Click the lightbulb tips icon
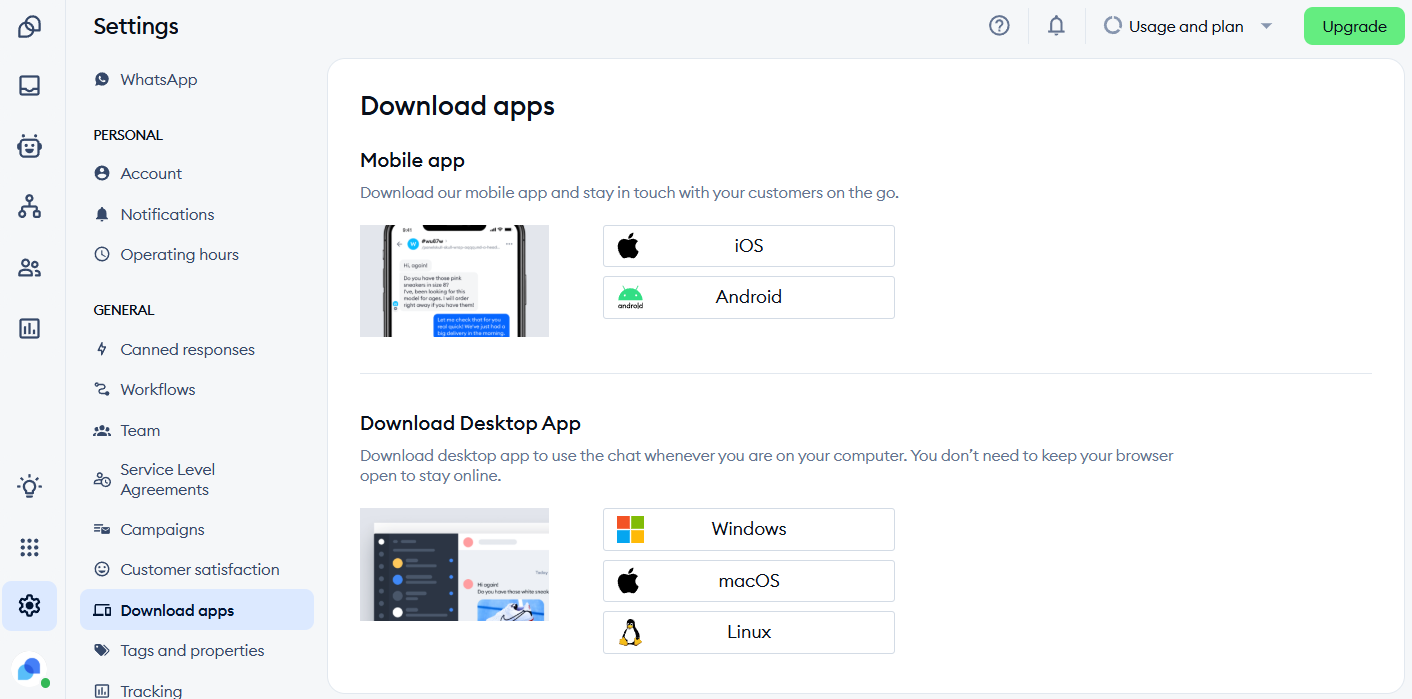1412x699 pixels. [30, 487]
